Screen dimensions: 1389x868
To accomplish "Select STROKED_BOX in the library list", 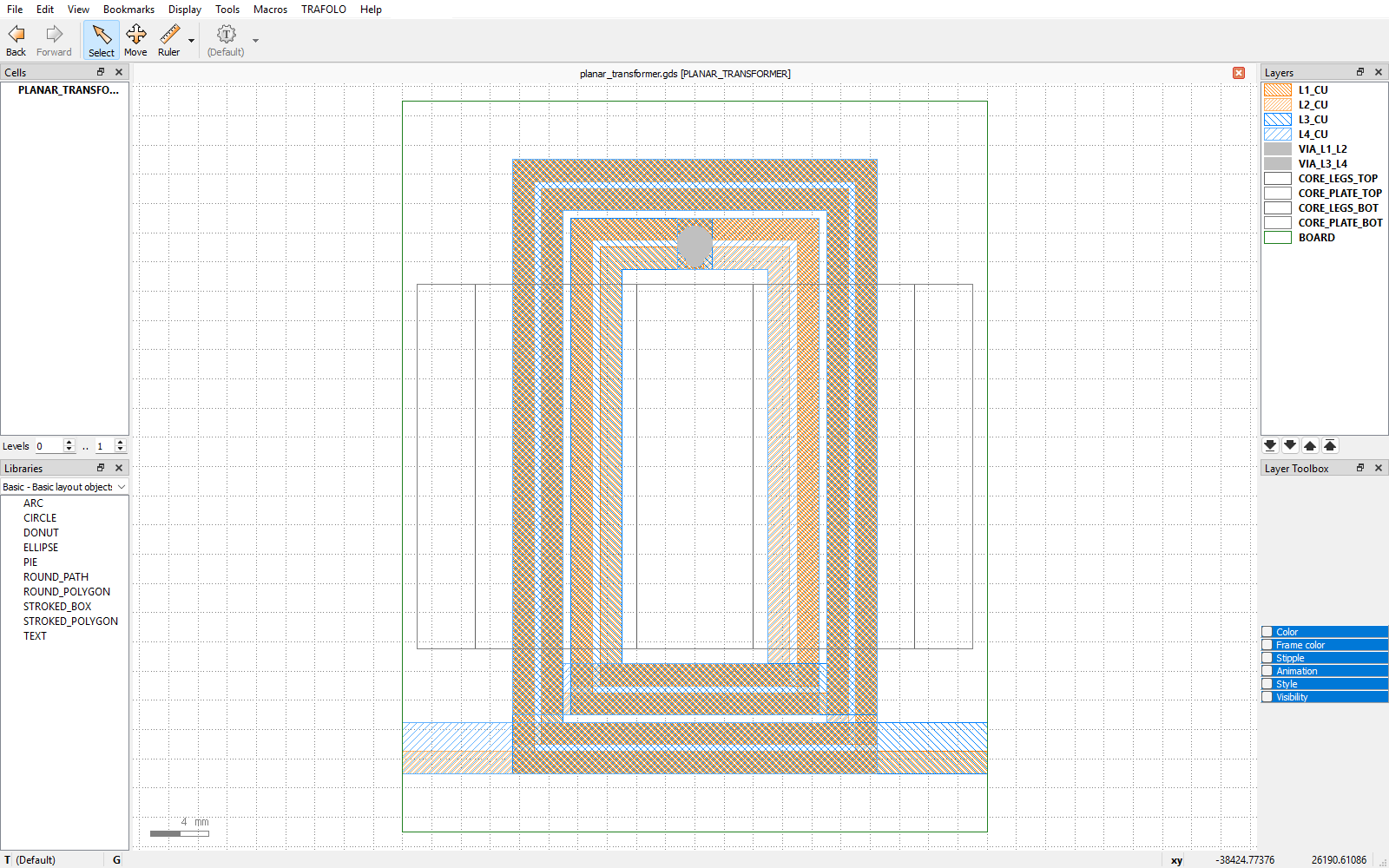I will pyautogui.click(x=57, y=607).
